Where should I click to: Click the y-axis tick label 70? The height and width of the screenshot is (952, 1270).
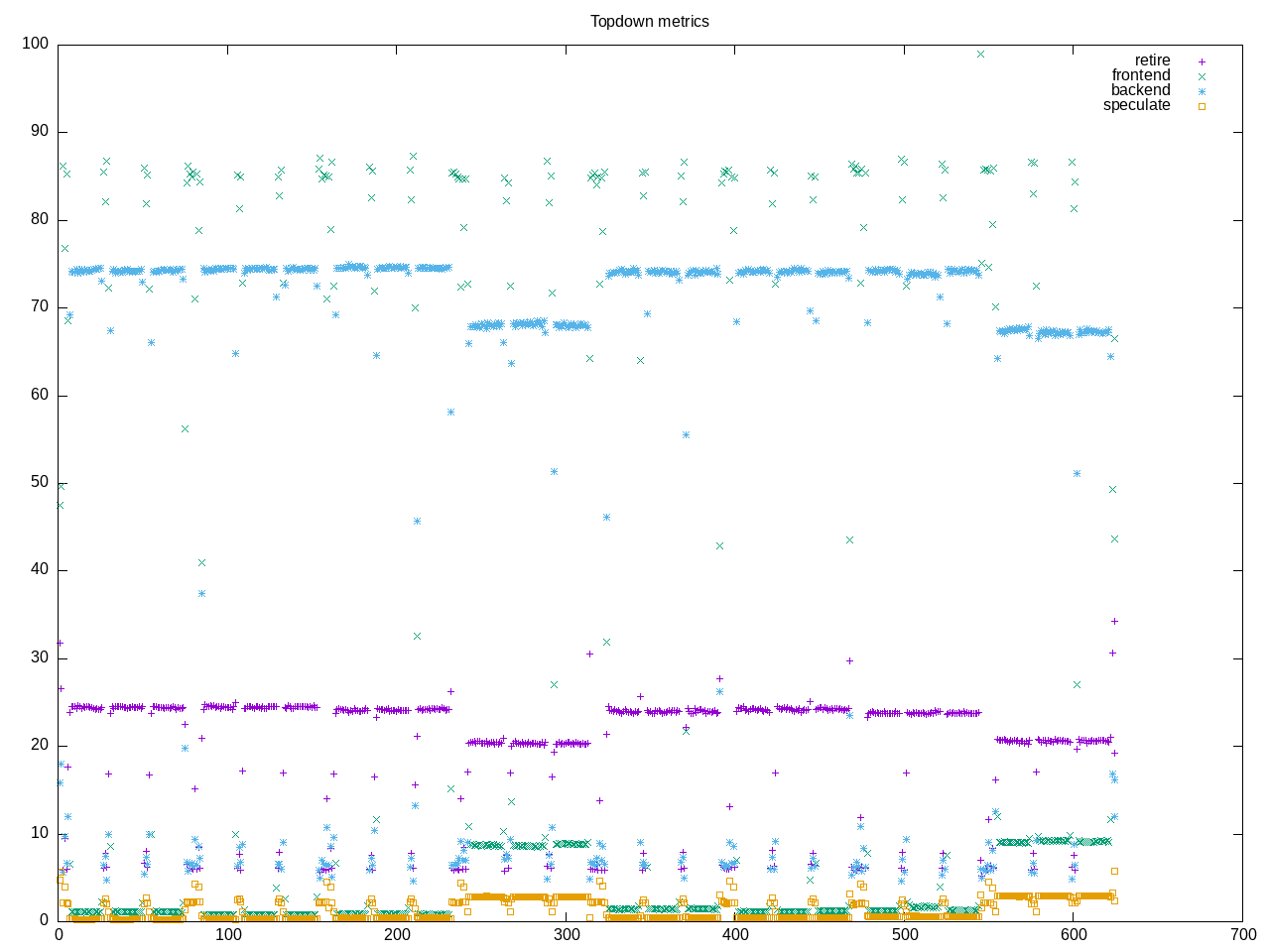(x=39, y=306)
